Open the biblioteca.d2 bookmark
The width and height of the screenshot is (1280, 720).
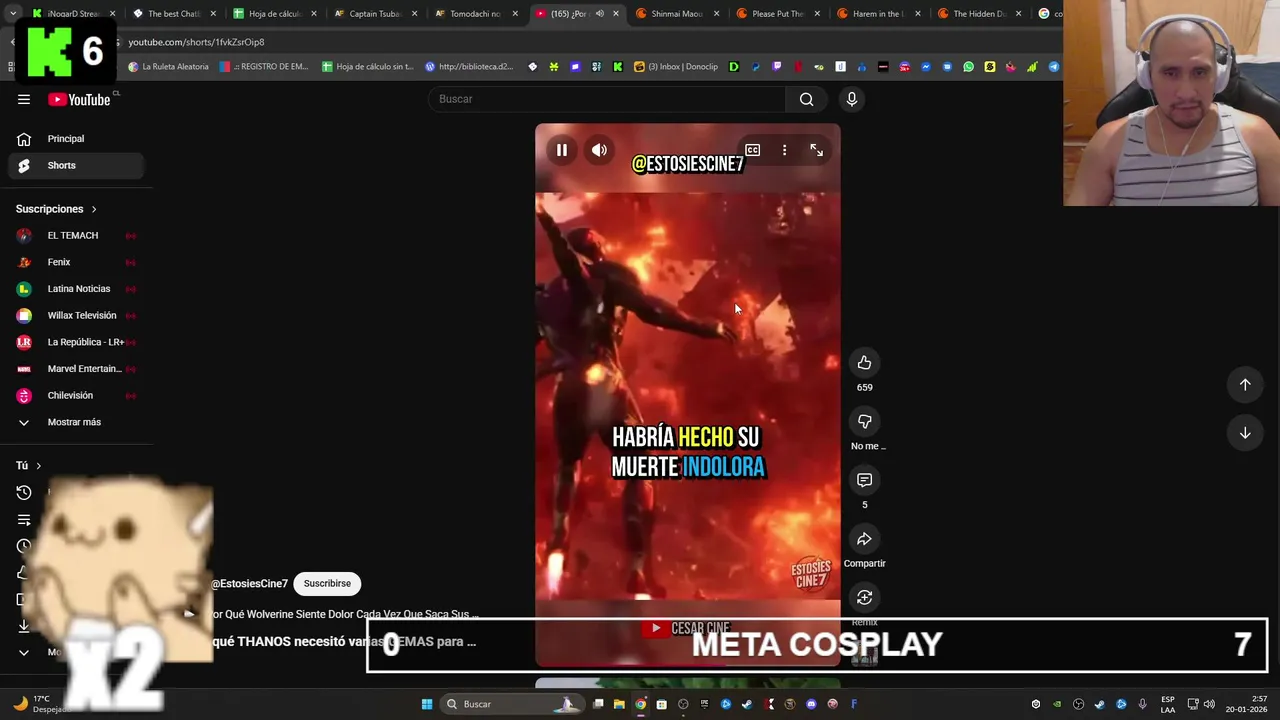[x=469, y=67]
